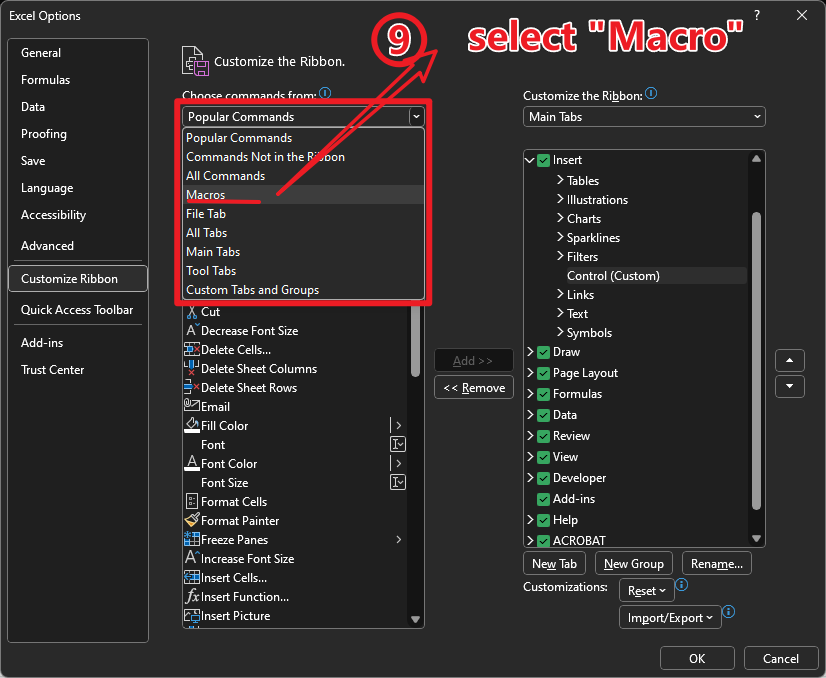Uncheck the Insert tab checkbox
This screenshot has width=826, height=678.
click(x=543, y=160)
